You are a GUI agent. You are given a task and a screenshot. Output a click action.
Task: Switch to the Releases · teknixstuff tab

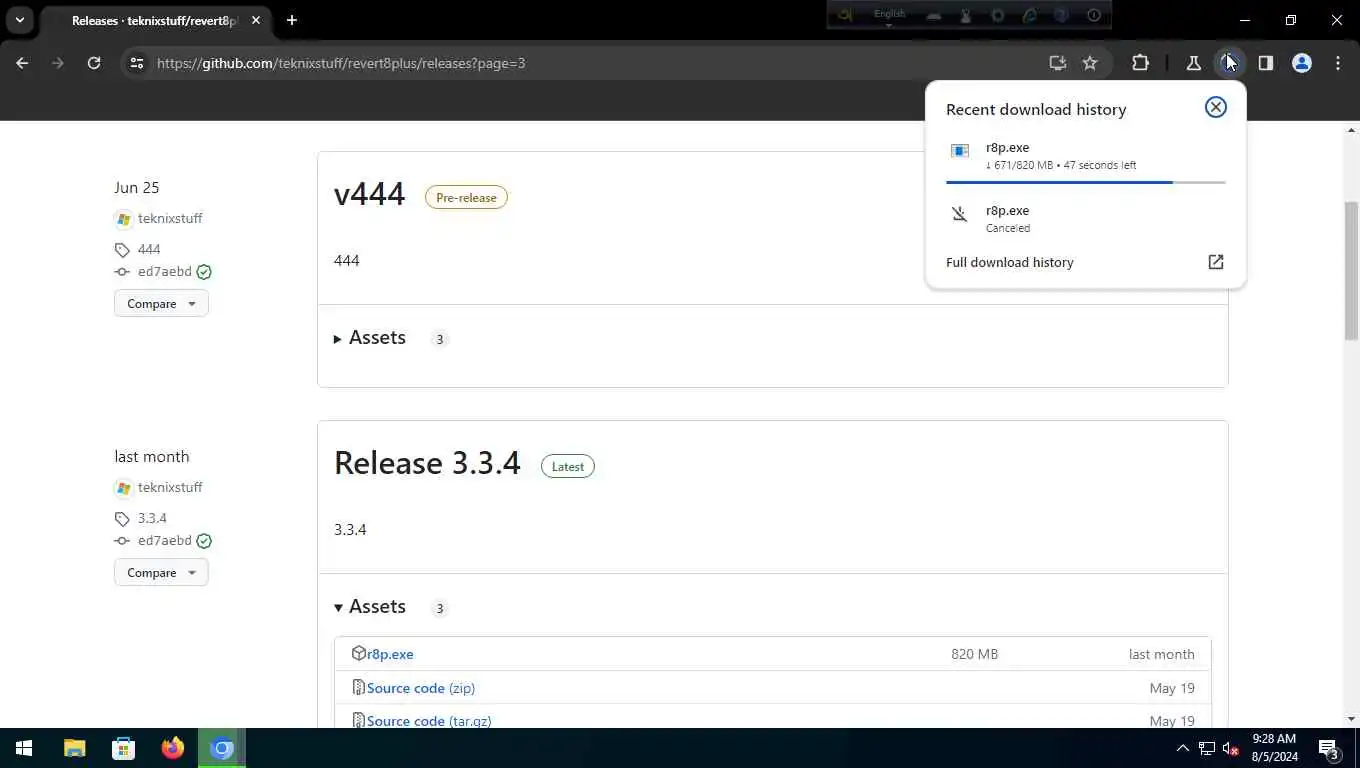pos(153,20)
